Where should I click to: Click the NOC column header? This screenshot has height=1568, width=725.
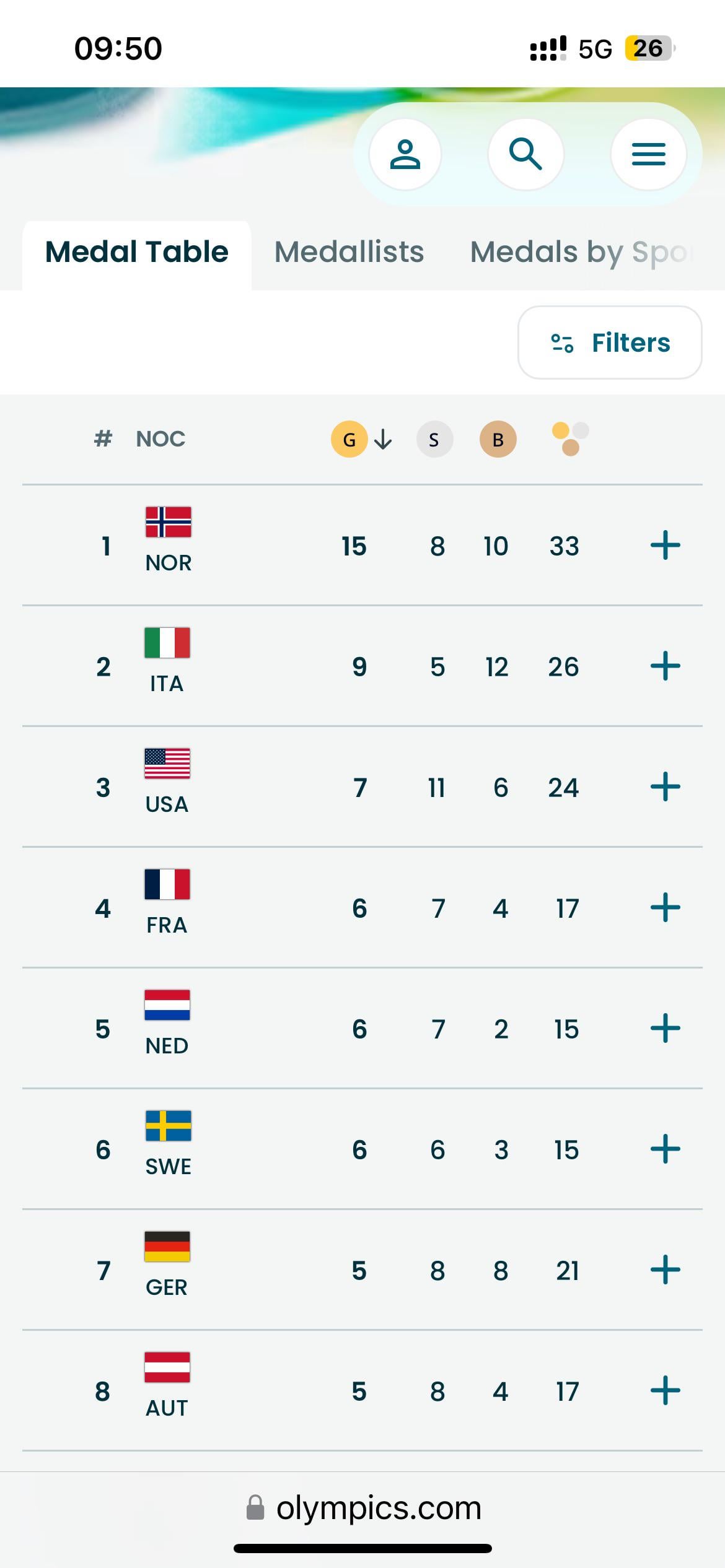click(160, 439)
